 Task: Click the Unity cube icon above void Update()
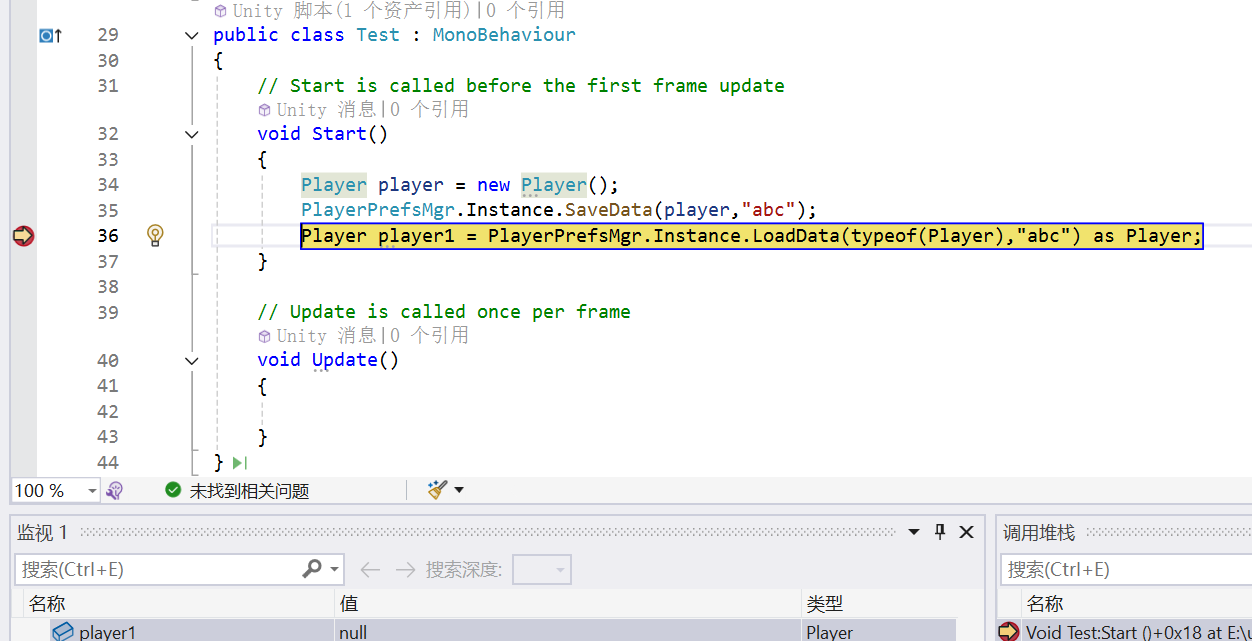point(264,336)
